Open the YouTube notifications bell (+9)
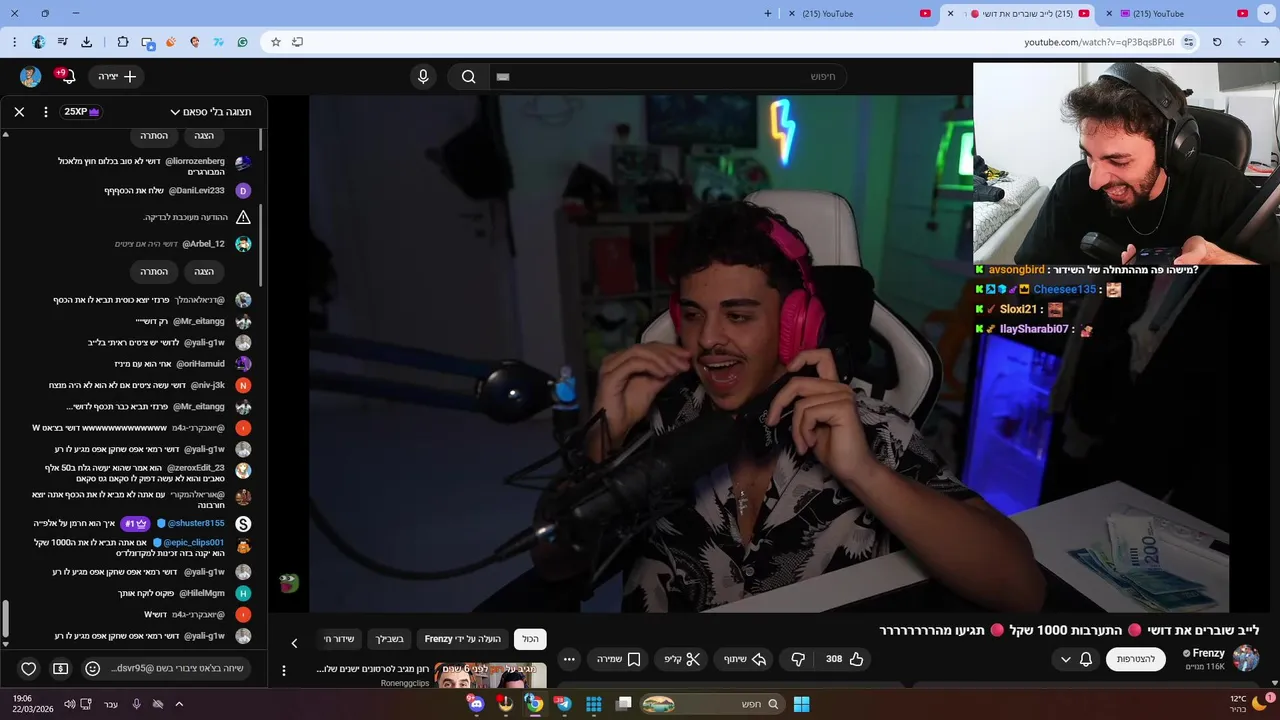 (x=66, y=76)
